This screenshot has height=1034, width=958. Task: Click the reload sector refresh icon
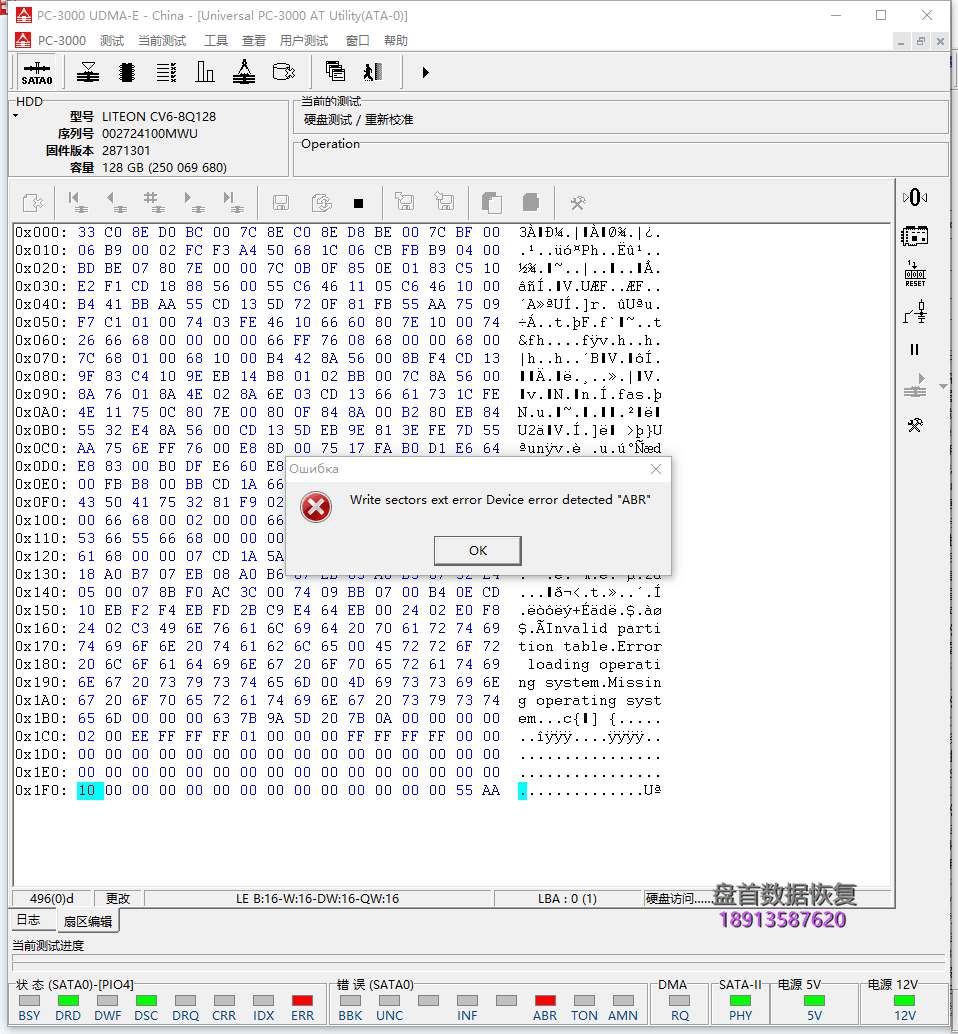click(322, 202)
